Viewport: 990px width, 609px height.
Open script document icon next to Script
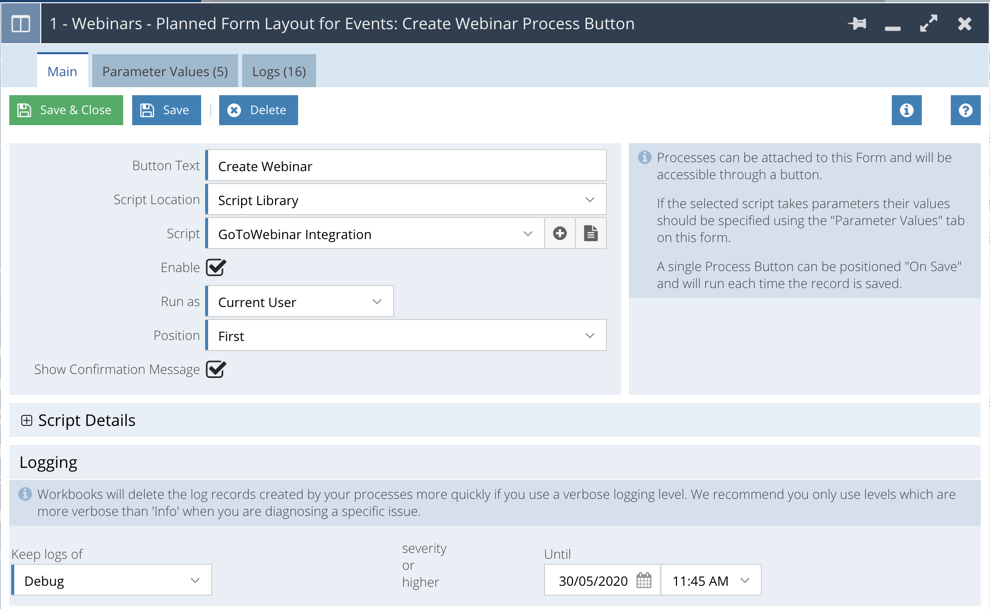591,234
